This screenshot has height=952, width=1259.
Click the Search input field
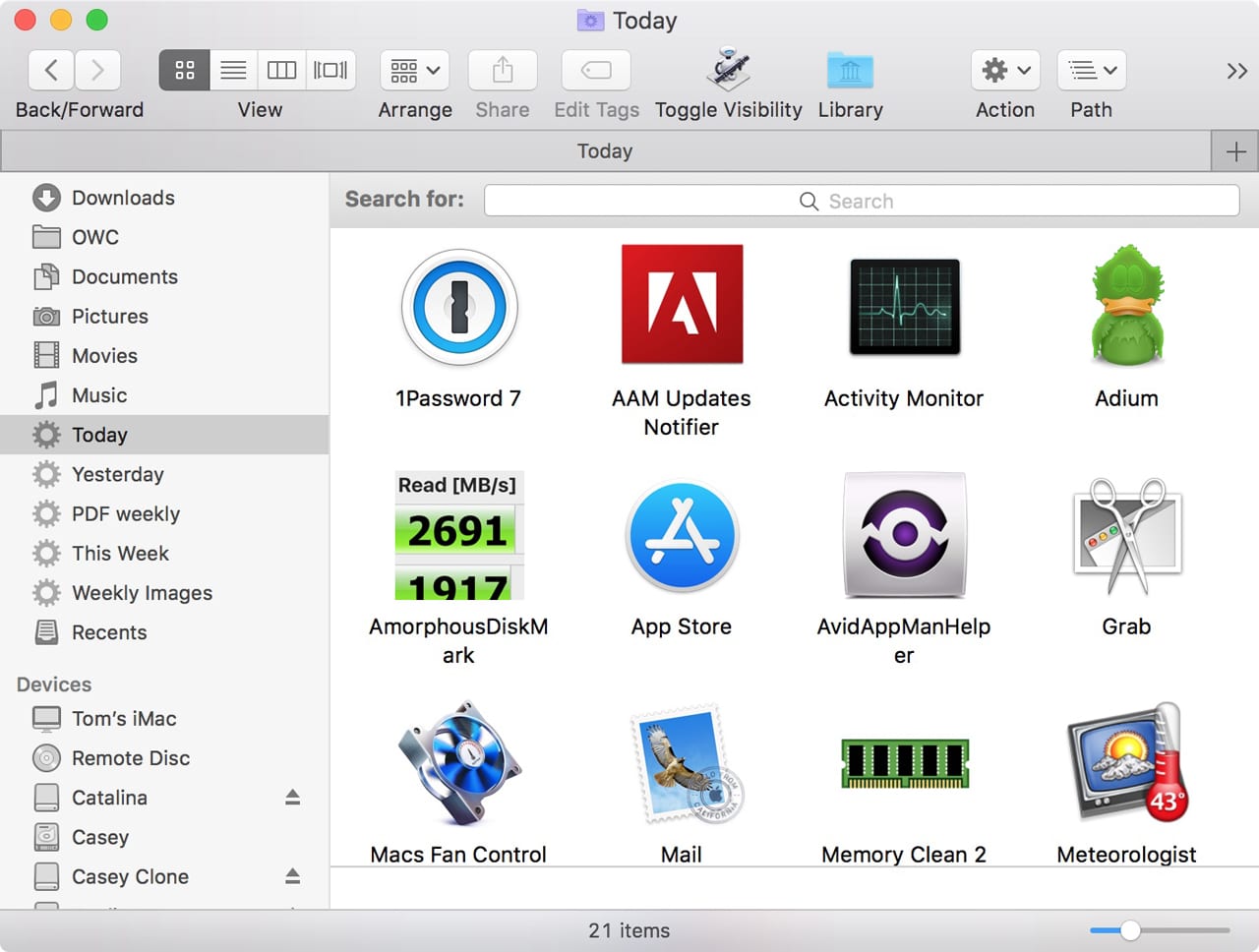pyautogui.click(x=862, y=201)
